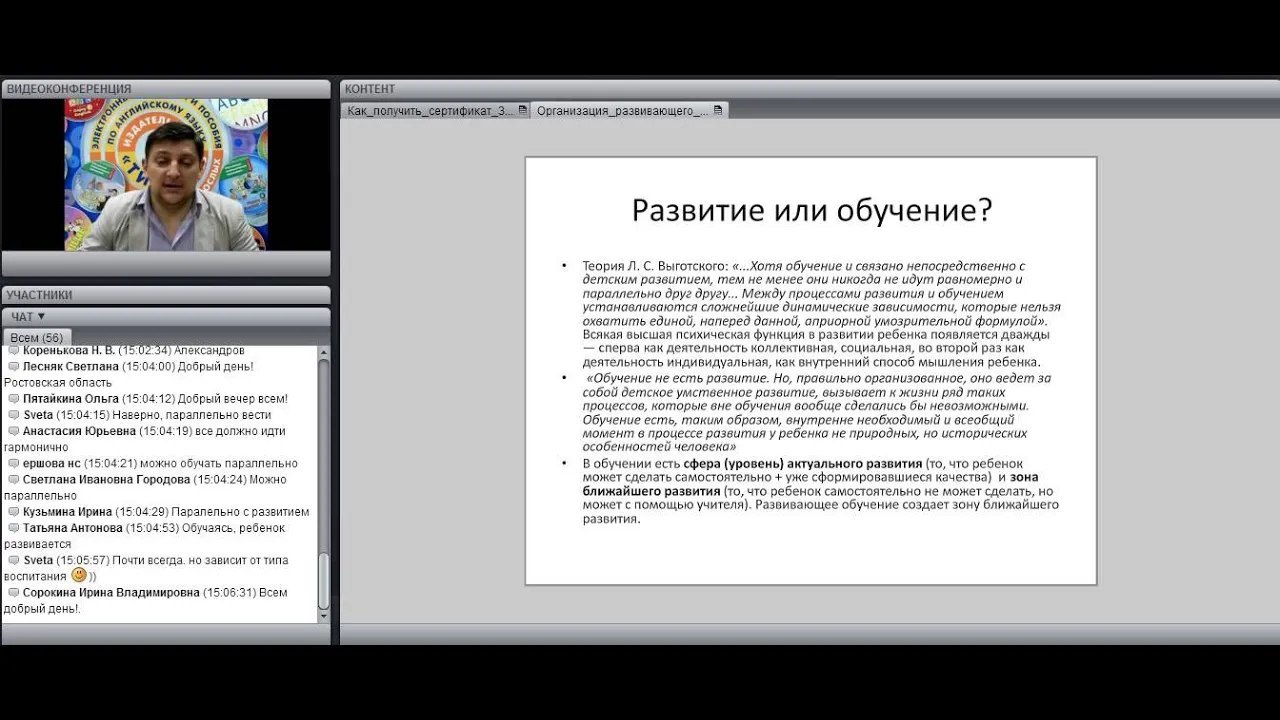Click the message bubble icon beside Татьяна Антонова
1280x720 pixels.
click(13, 528)
